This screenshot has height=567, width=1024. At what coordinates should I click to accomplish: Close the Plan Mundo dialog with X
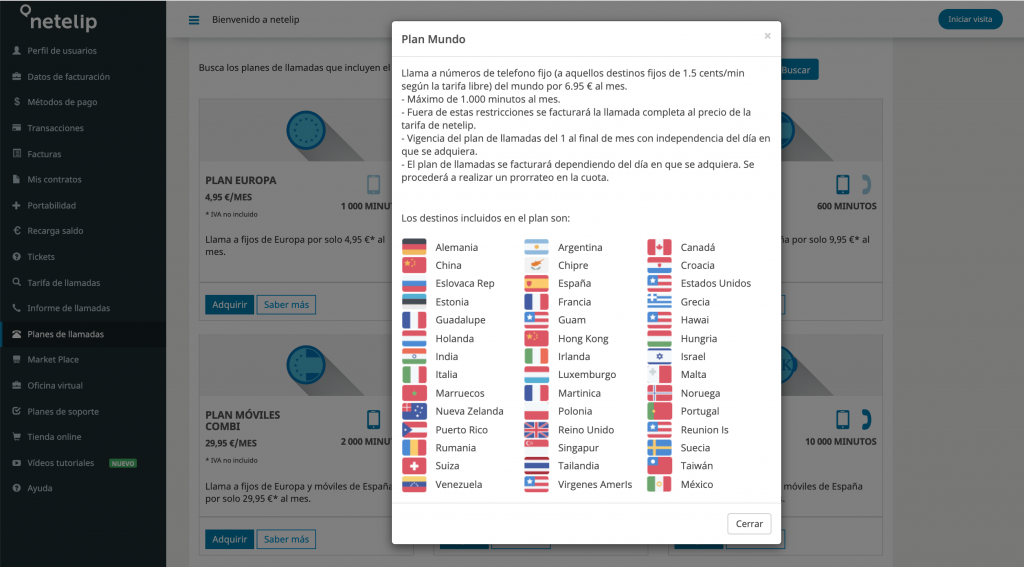click(x=767, y=36)
